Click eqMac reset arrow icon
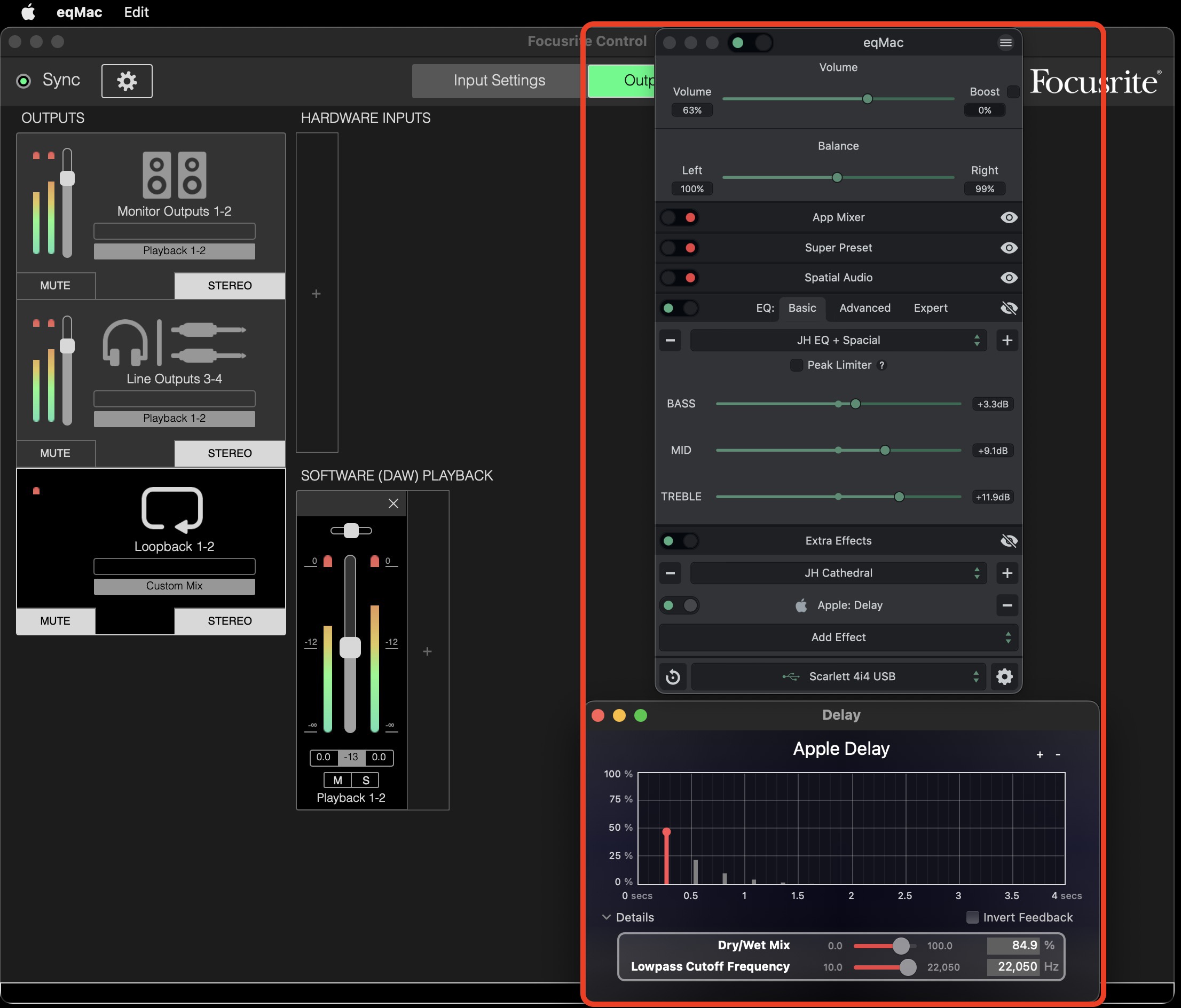 (673, 676)
